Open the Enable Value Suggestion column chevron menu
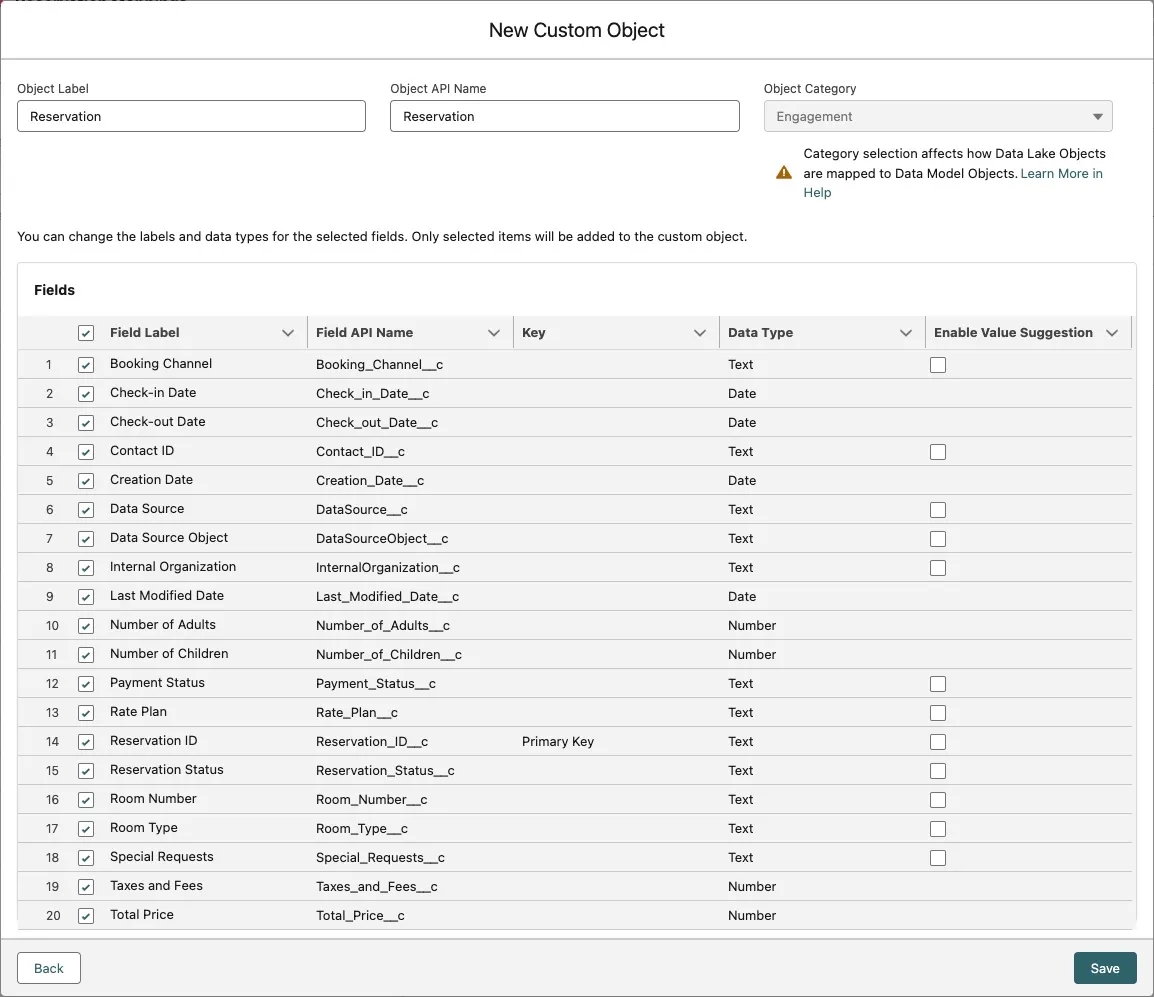1154x997 pixels. (1112, 333)
